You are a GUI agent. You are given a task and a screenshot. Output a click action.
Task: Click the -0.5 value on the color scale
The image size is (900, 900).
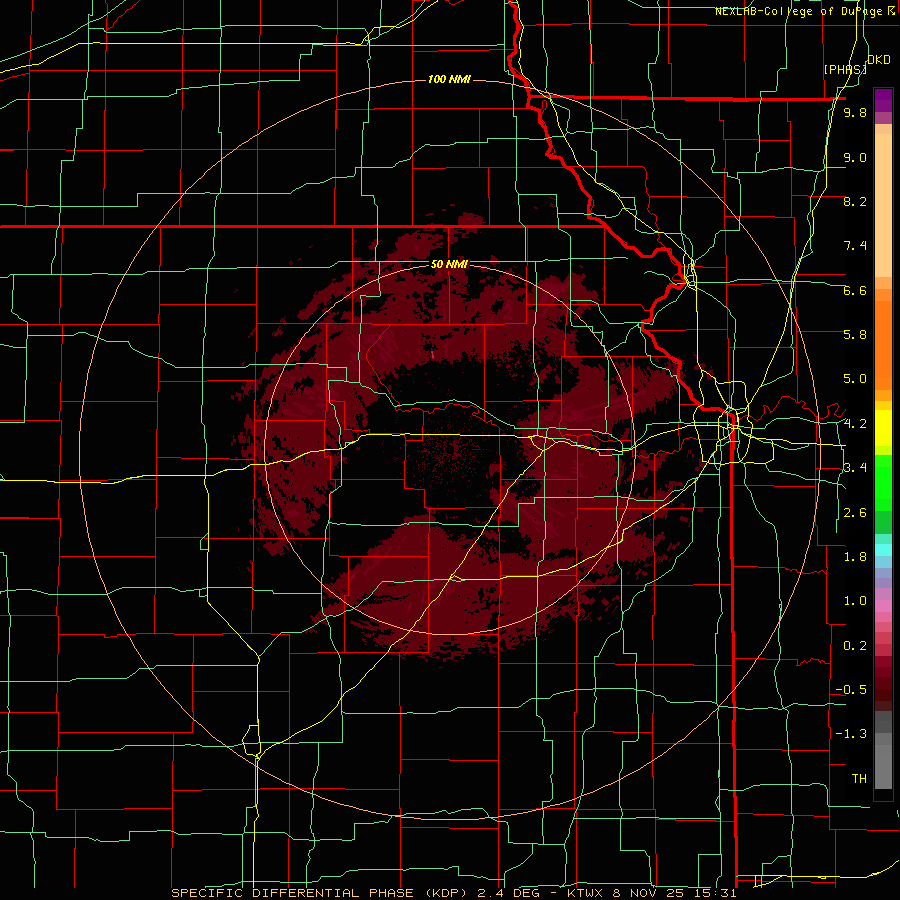click(x=851, y=690)
